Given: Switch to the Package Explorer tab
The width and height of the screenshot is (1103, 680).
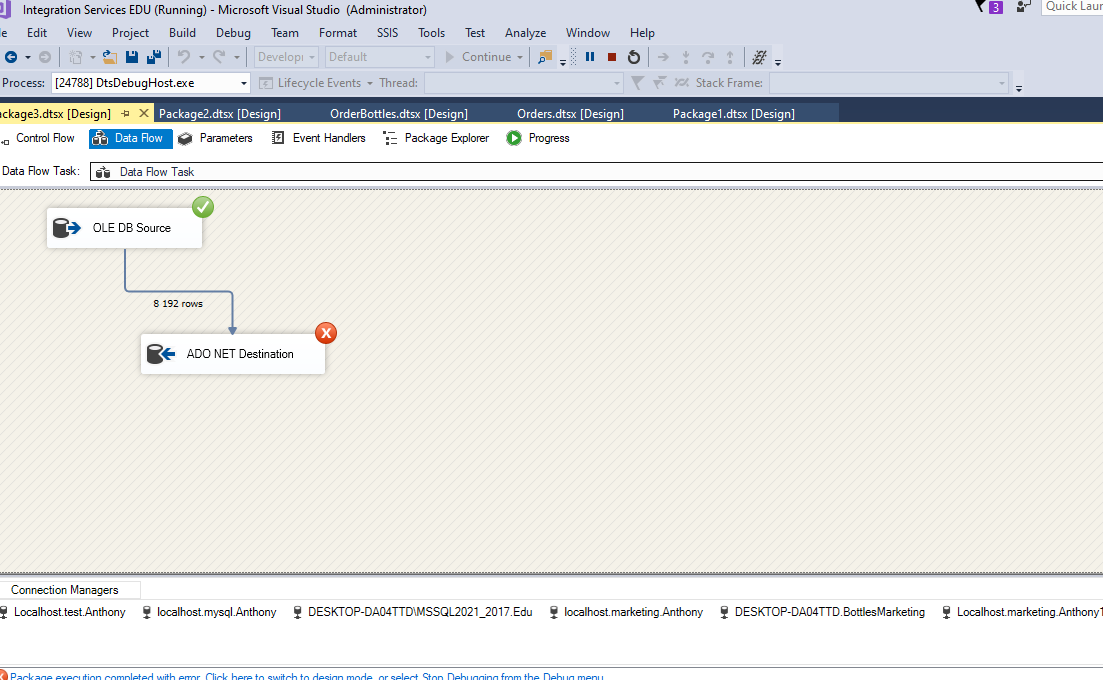Looking at the screenshot, I should (x=436, y=138).
